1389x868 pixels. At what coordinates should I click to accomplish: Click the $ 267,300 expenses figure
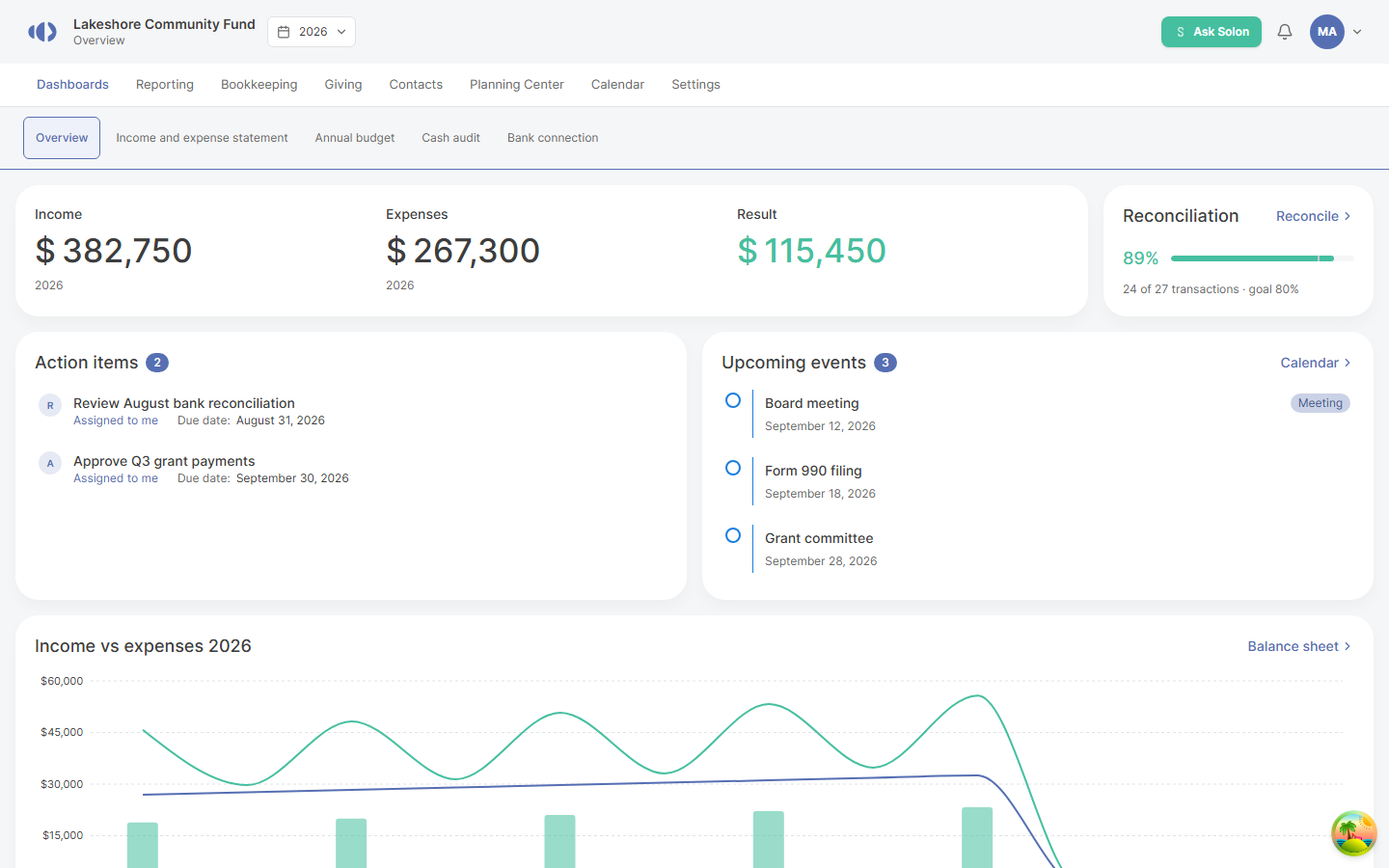(463, 251)
